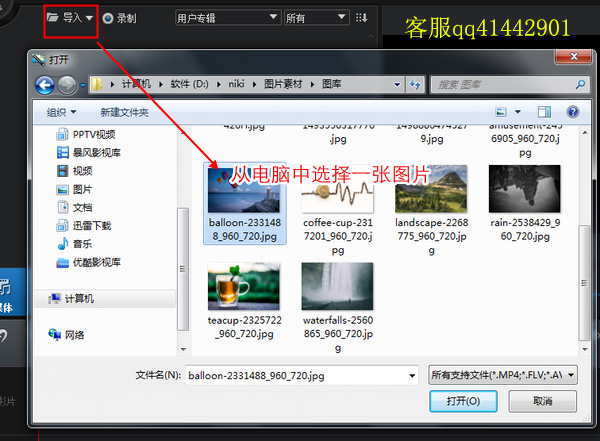Select the Record radio button
Viewport: 600px width, 441px height.
(108, 18)
